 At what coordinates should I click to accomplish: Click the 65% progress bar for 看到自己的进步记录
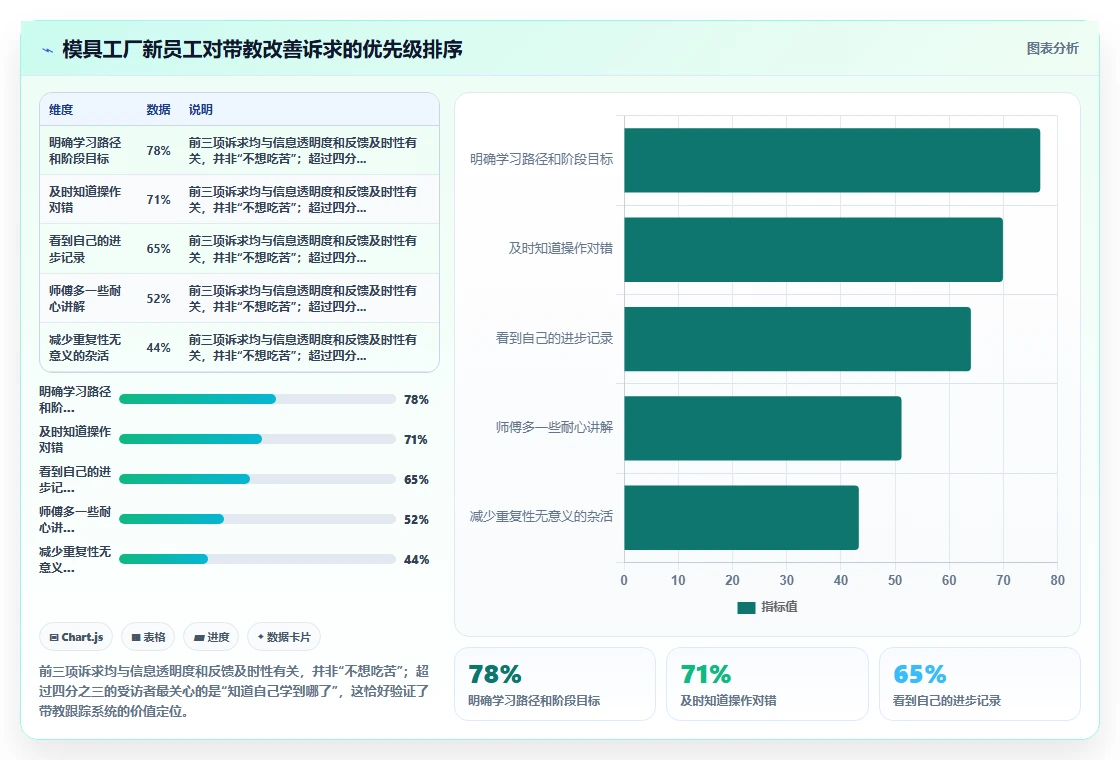tap(257, 479)
